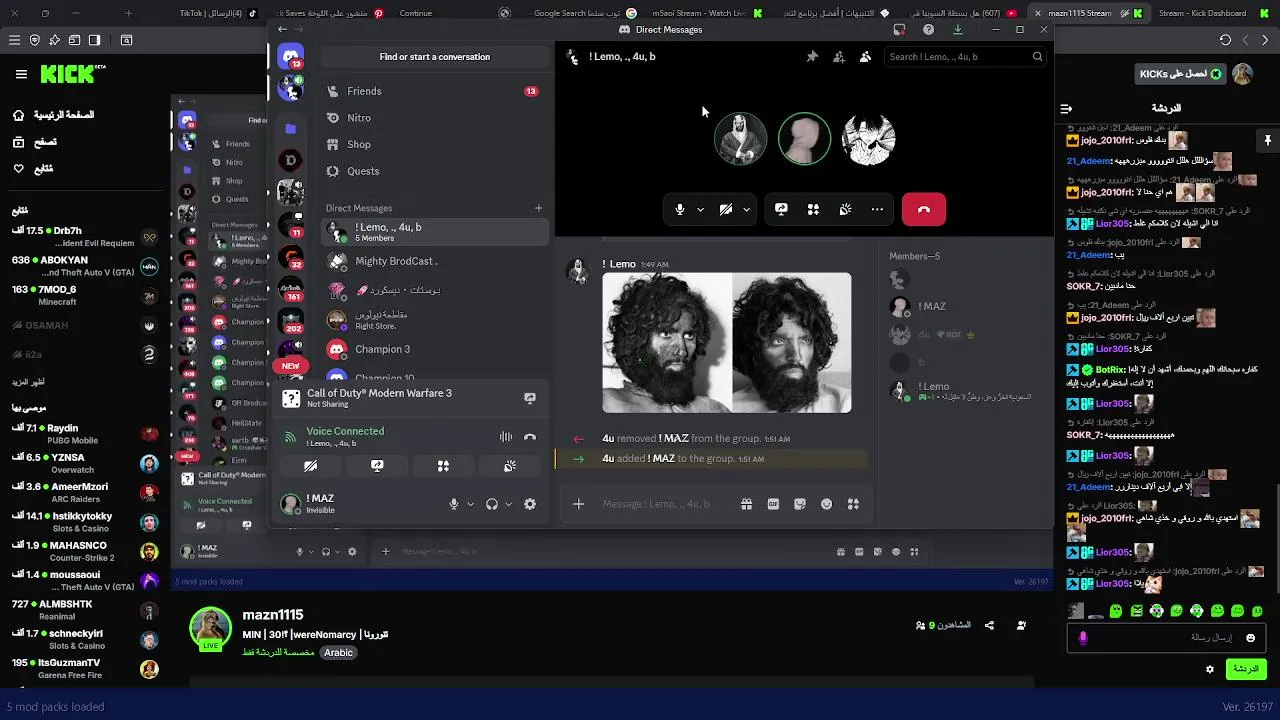Viewport: 1280px width, 720px height.
Task: Click the get KICKs button
Action: tap(1182, 74)
